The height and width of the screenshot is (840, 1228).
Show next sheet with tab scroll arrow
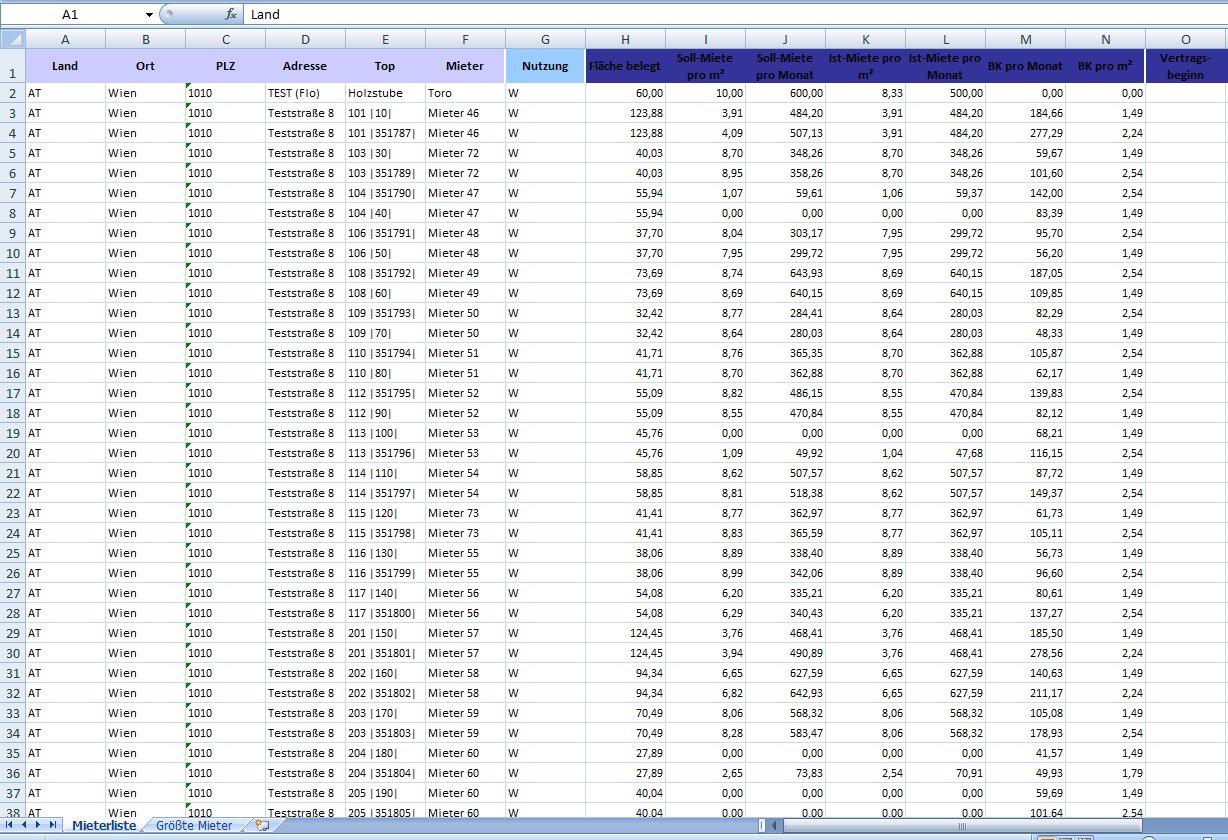(38, 825)
